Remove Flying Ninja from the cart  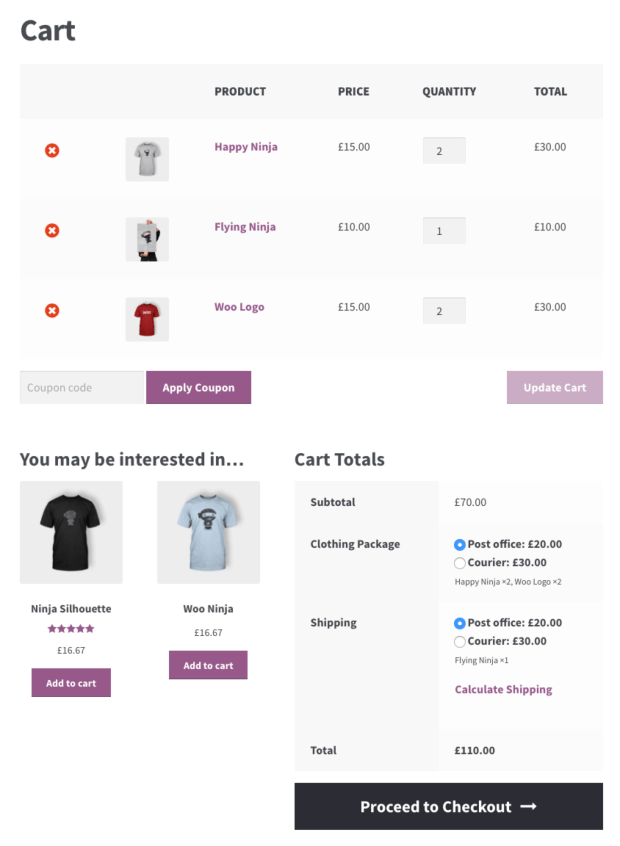pos(51,230)
